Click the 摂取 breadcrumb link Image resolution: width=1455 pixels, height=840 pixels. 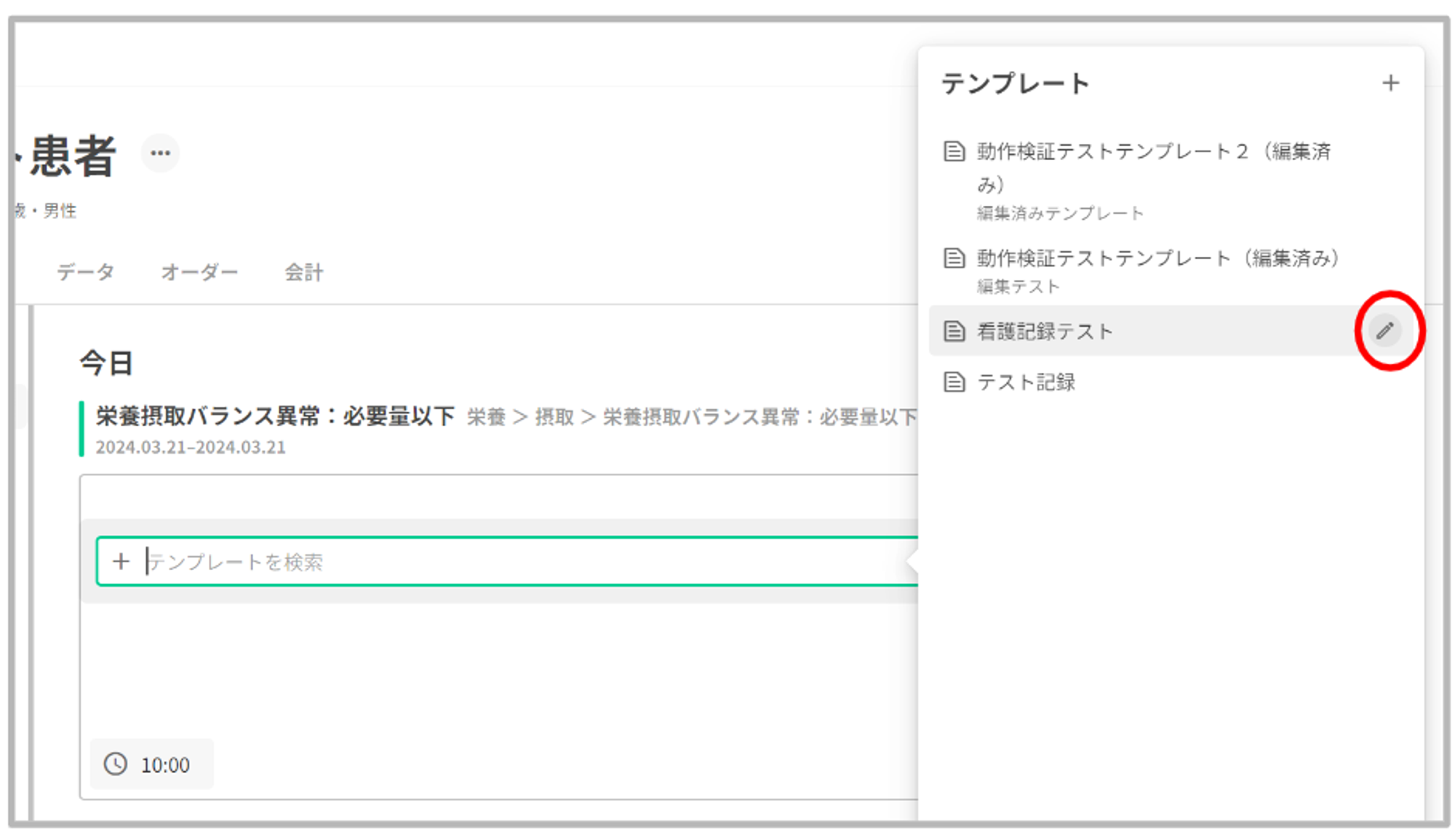click(554, 417)
